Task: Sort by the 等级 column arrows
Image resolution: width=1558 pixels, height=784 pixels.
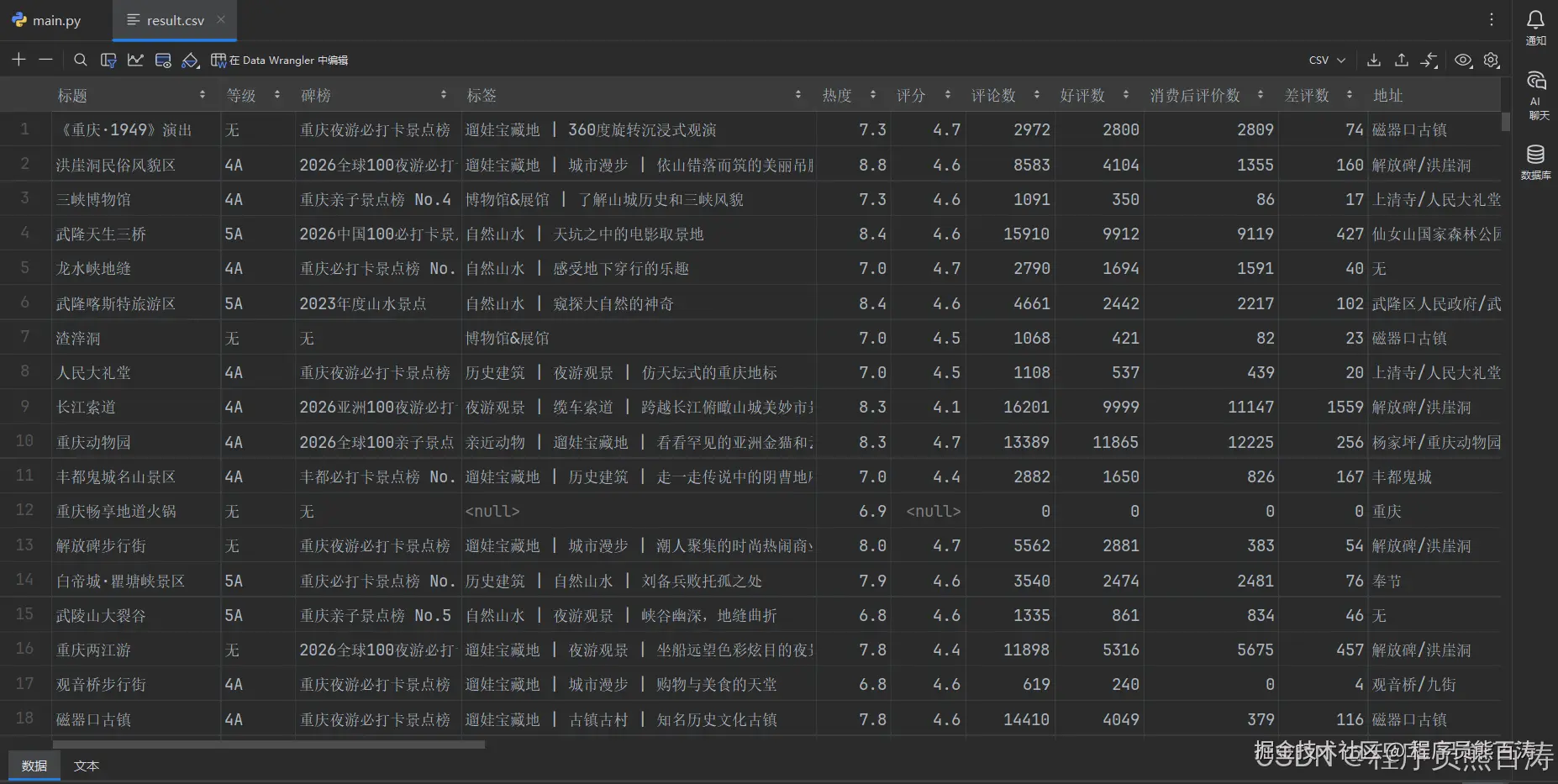Action: coord(277,95)
